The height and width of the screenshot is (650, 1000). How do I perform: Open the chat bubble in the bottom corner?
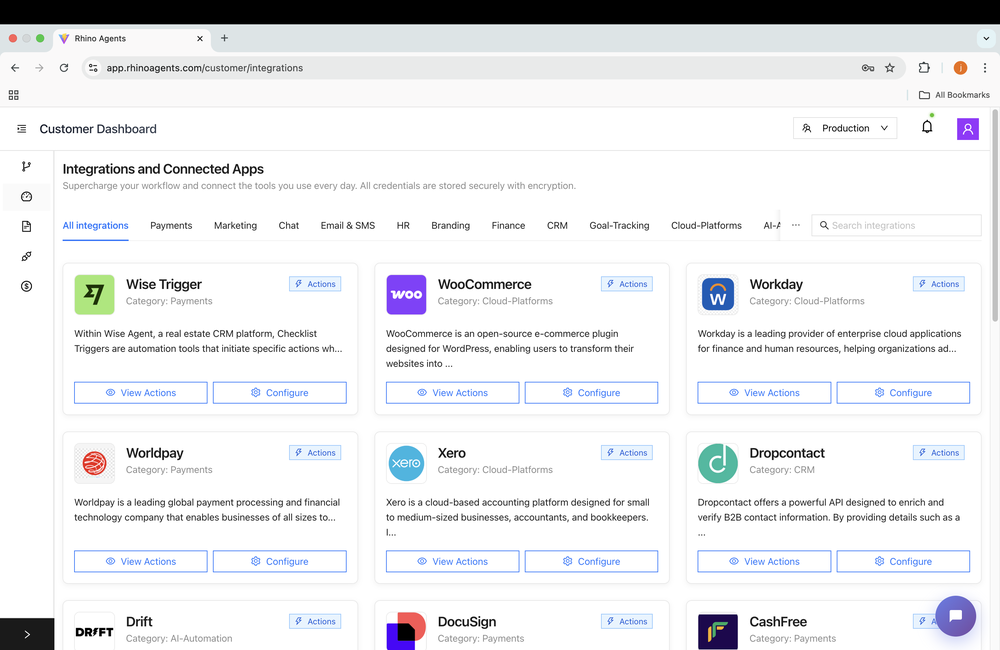(x=954, y=616)
